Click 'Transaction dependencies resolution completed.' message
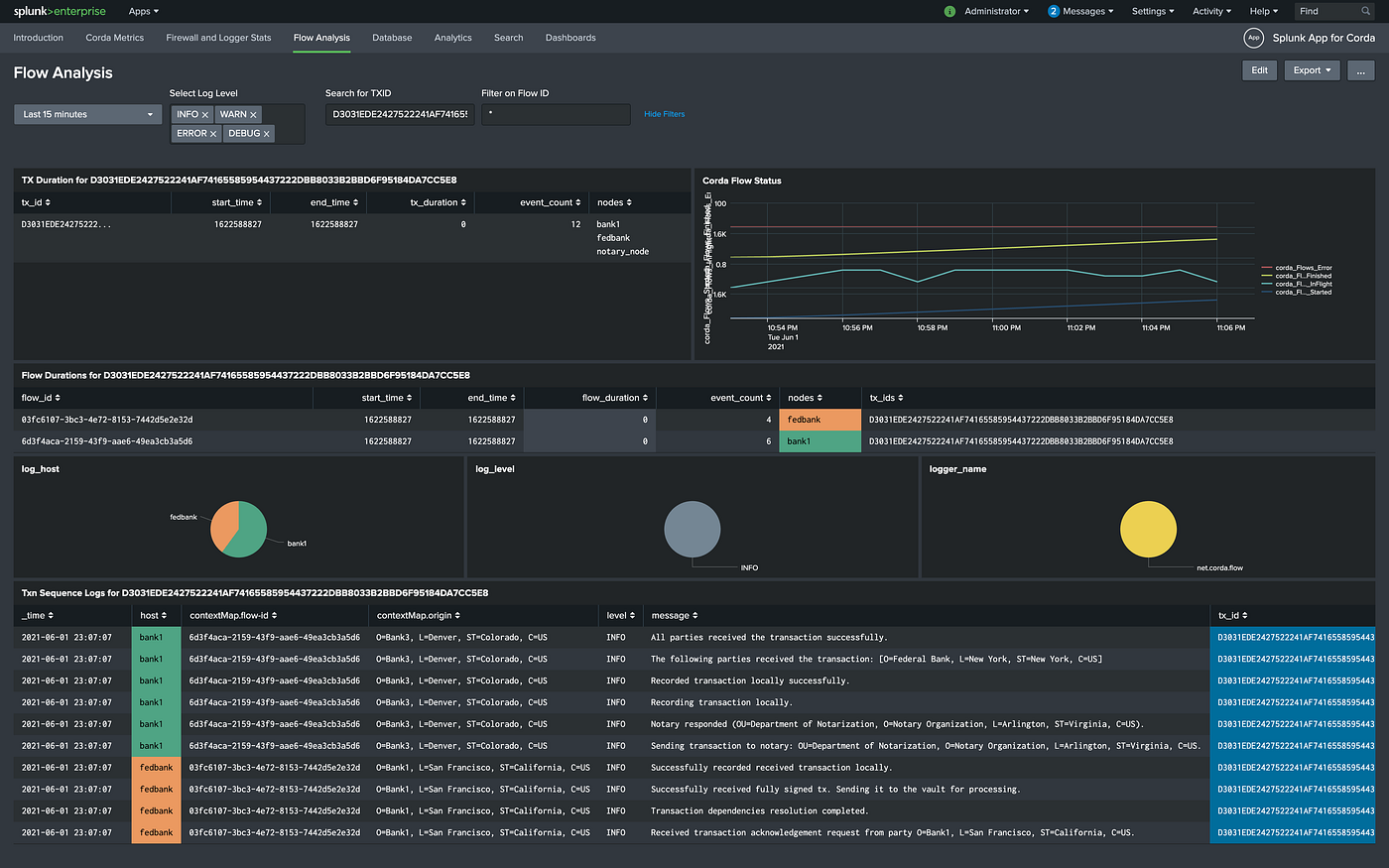The image size is (1389, 868). pos(759,811)
